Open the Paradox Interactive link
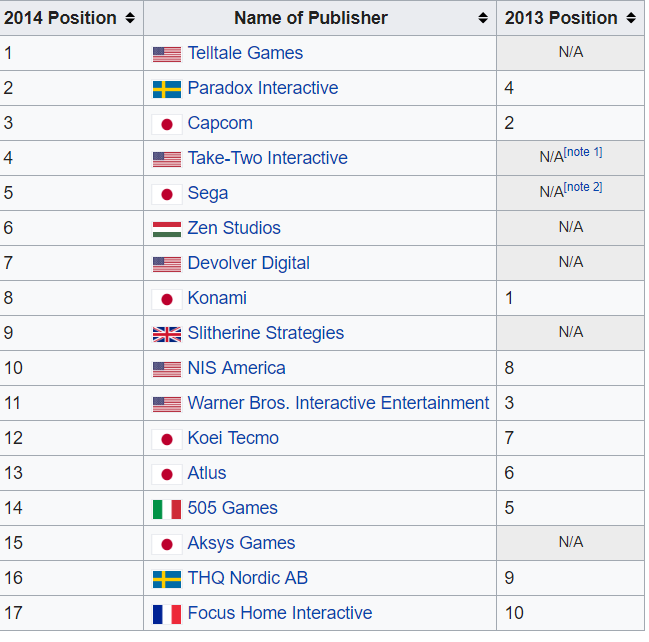The image size is (649, 642). pos(263,88)
